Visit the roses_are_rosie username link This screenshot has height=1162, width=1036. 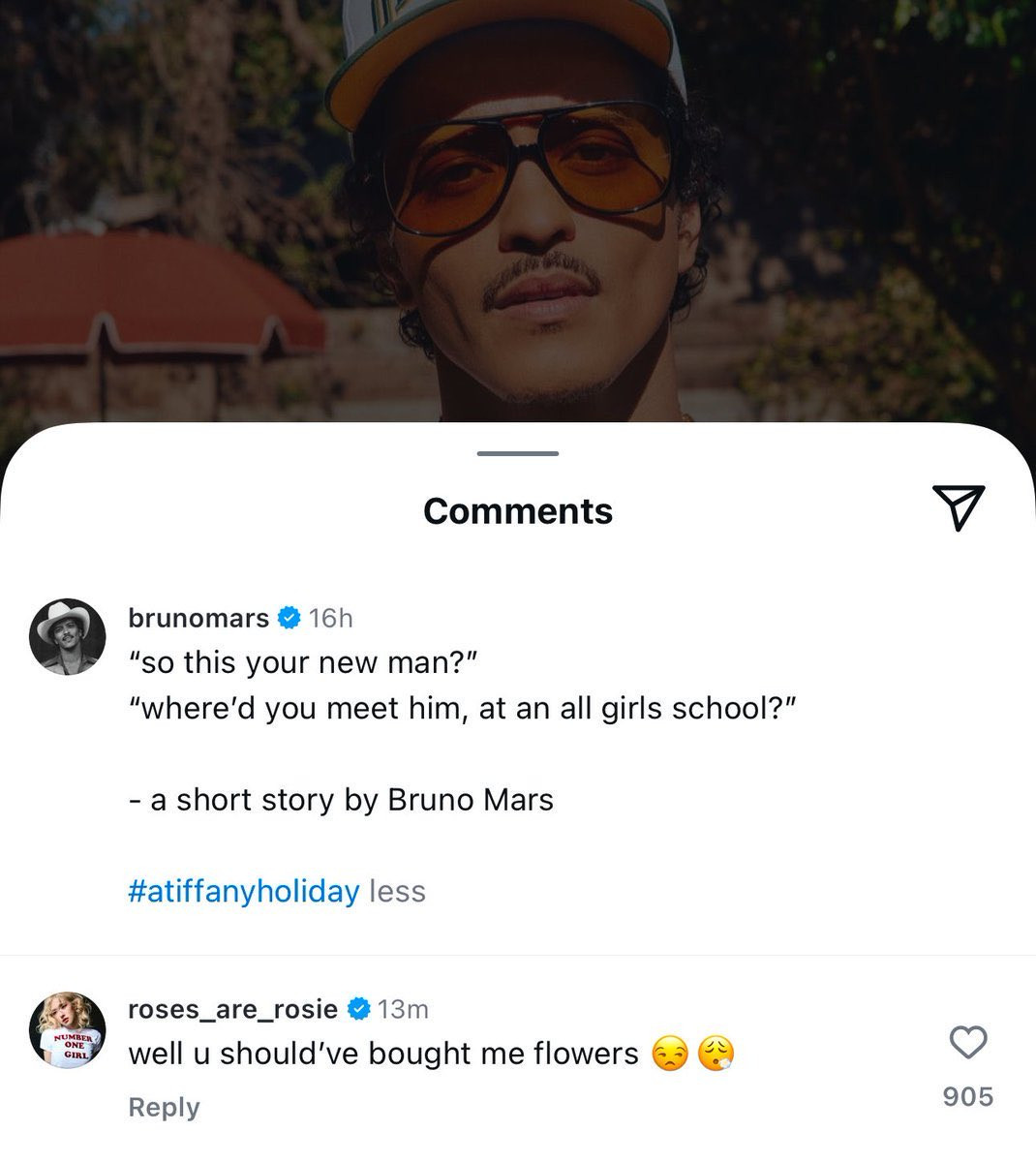232,1009
